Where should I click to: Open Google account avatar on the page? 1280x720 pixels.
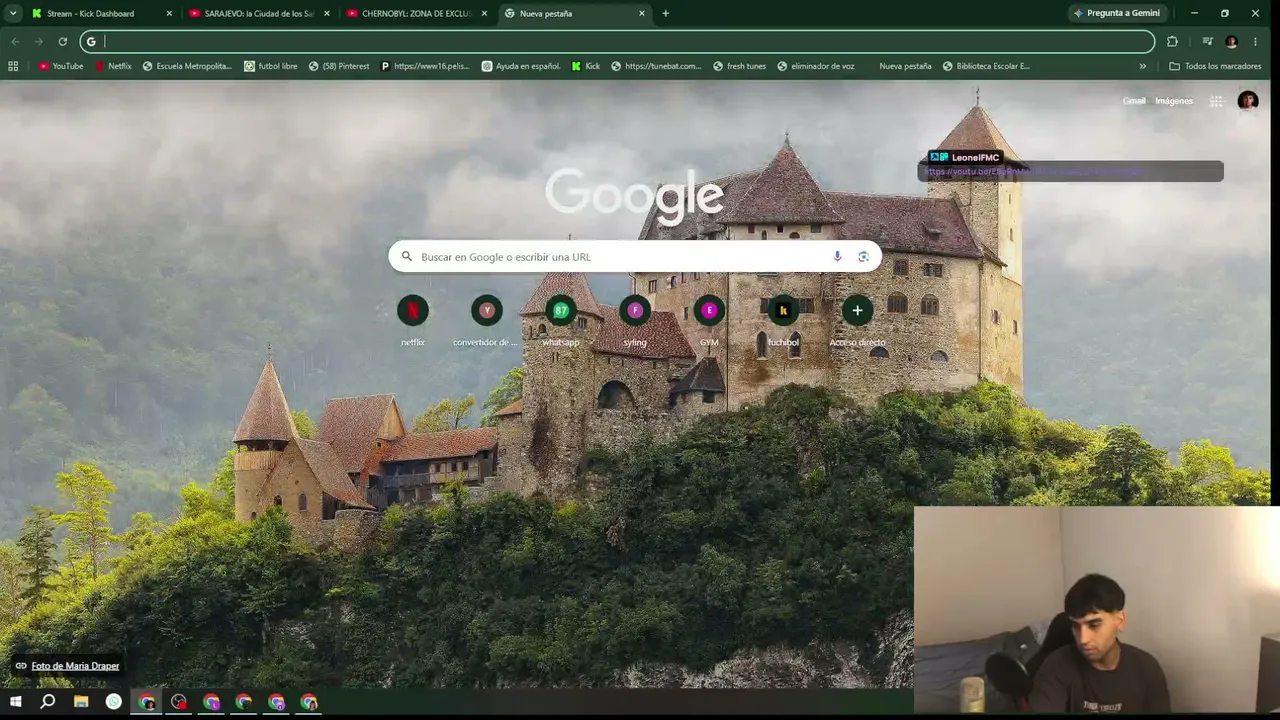pos(1248,101)
